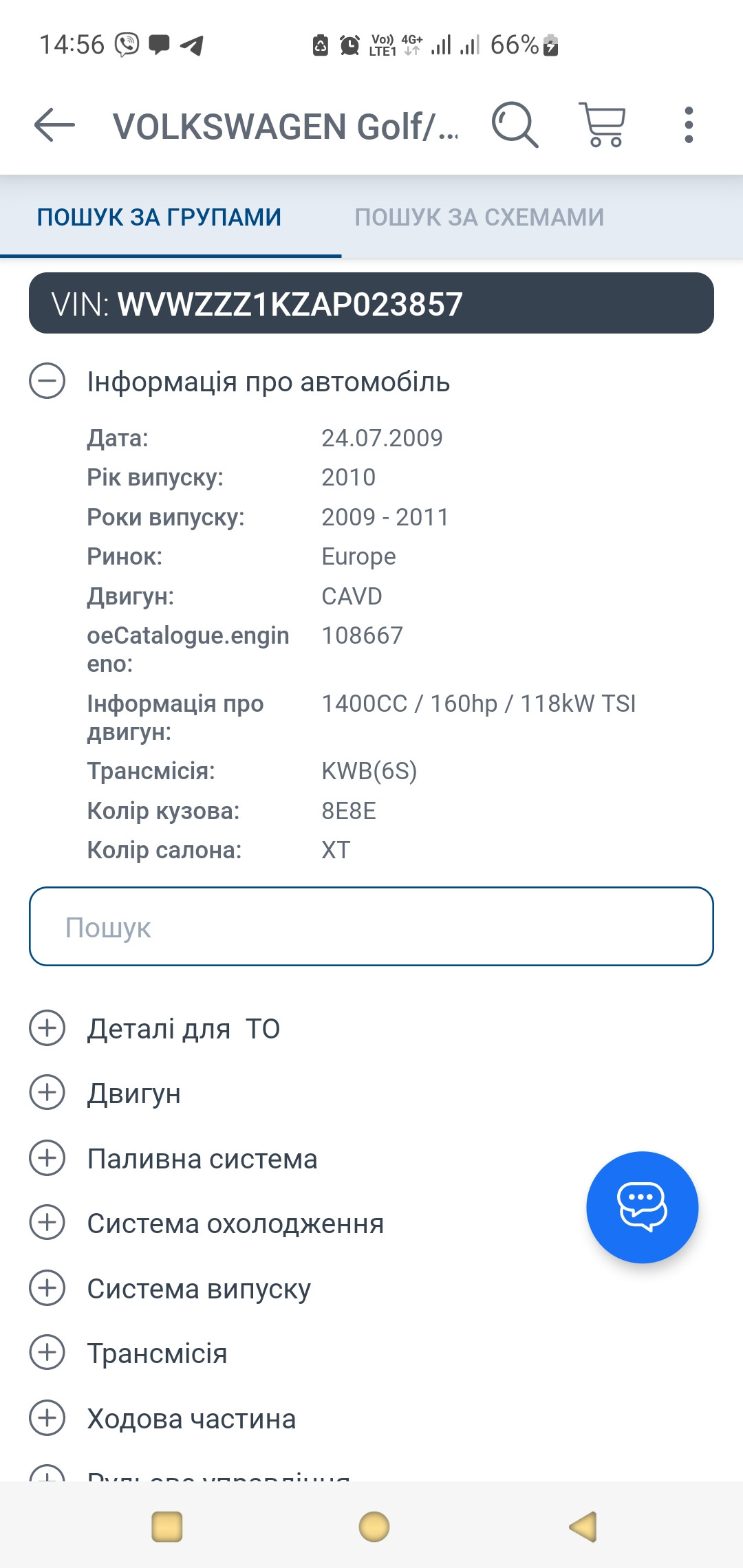Expand the Ходова частина group
This screenshot has height=1568, width=743.
point(47,1418)
